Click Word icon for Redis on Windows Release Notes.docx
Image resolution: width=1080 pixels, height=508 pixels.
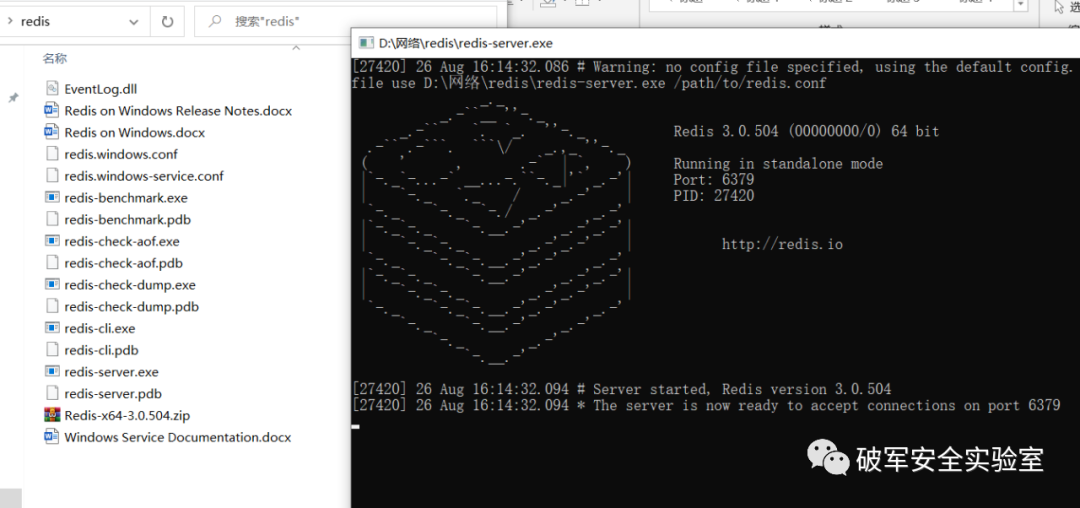coord(52,110)
